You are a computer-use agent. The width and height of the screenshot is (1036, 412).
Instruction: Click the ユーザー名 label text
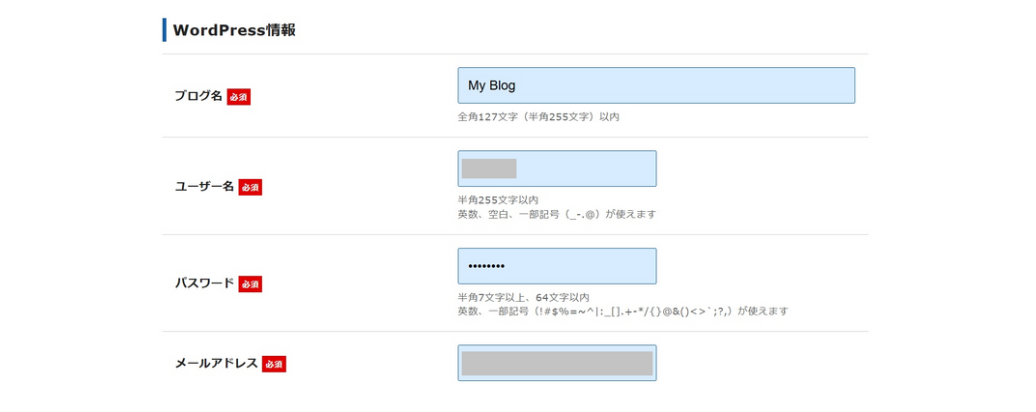pos(204,187)
